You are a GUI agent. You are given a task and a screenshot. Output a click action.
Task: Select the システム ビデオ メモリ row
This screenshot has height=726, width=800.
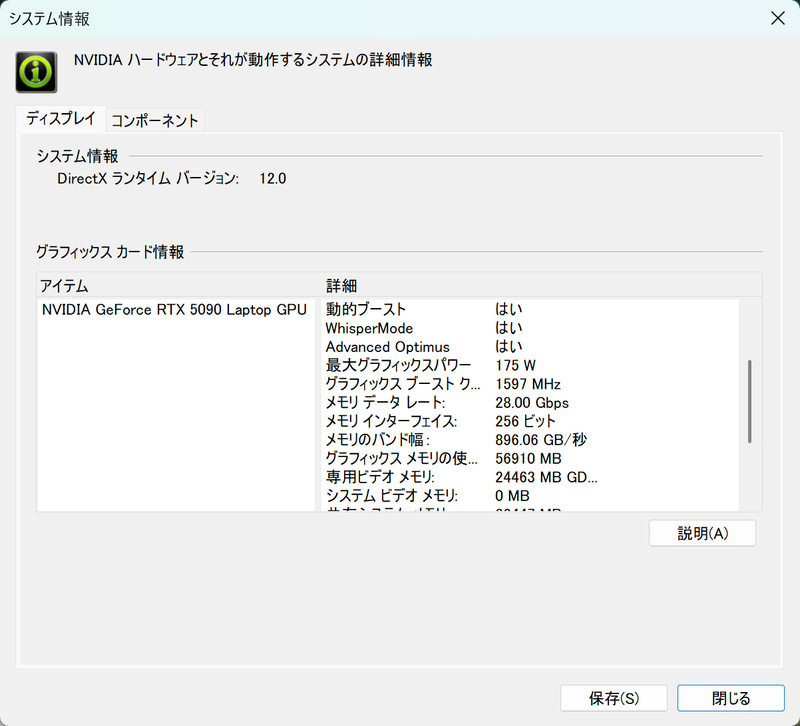tap(531, 496)
